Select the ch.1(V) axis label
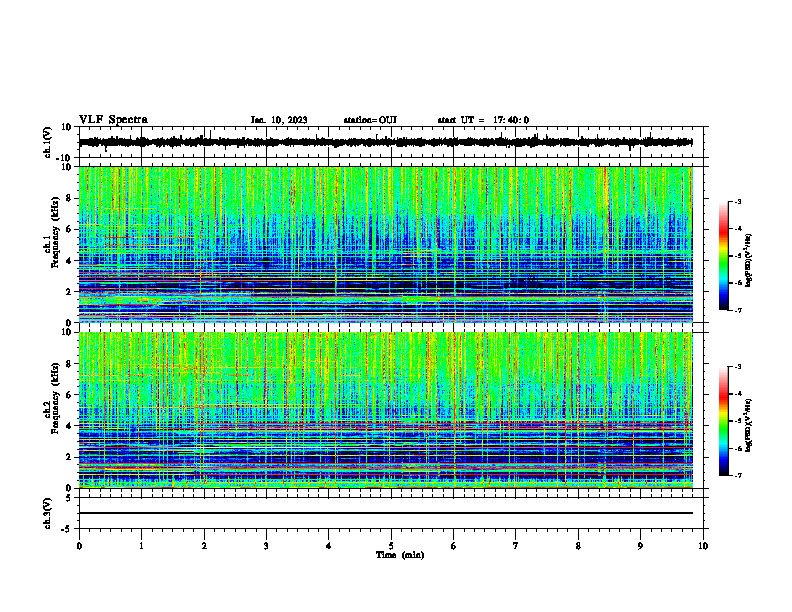 [48, 142]
